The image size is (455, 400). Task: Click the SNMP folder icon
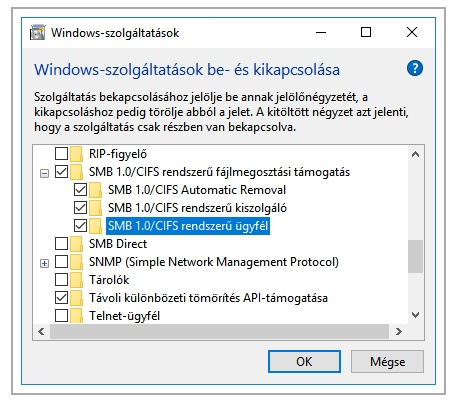77,262
